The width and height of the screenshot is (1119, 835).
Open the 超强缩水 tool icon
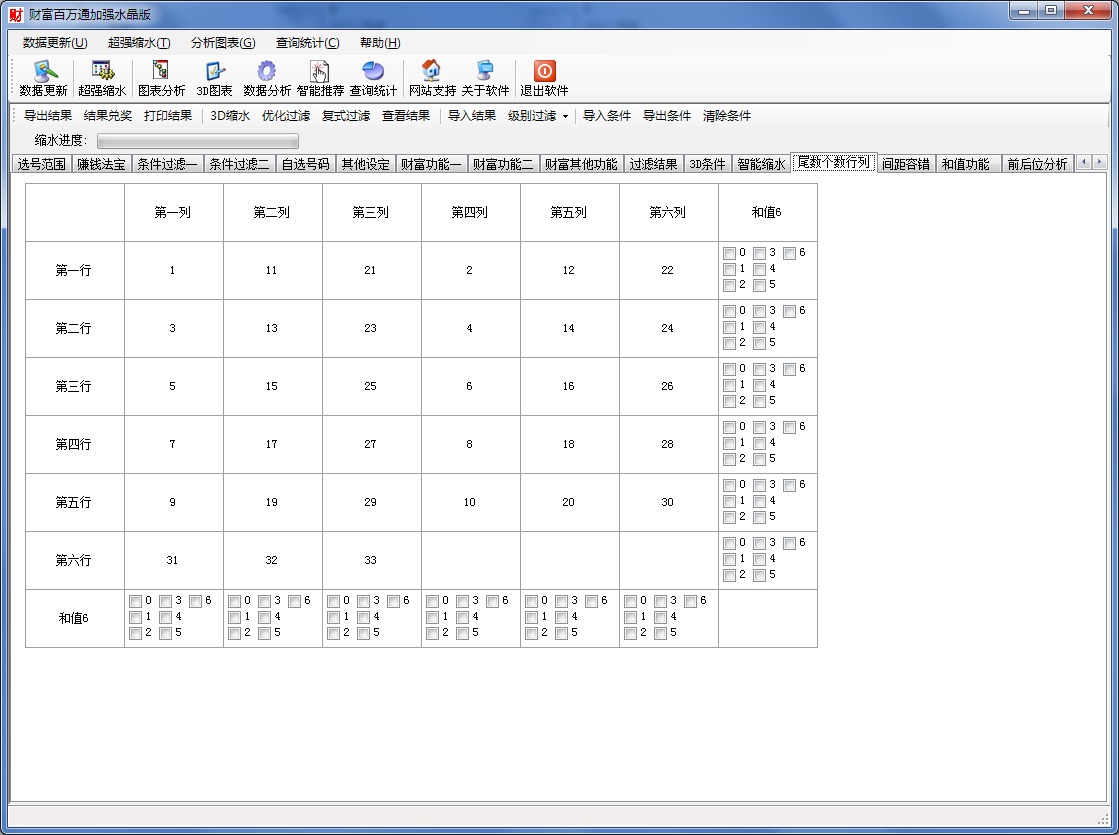pyautogui.click(x=102, y=71)
